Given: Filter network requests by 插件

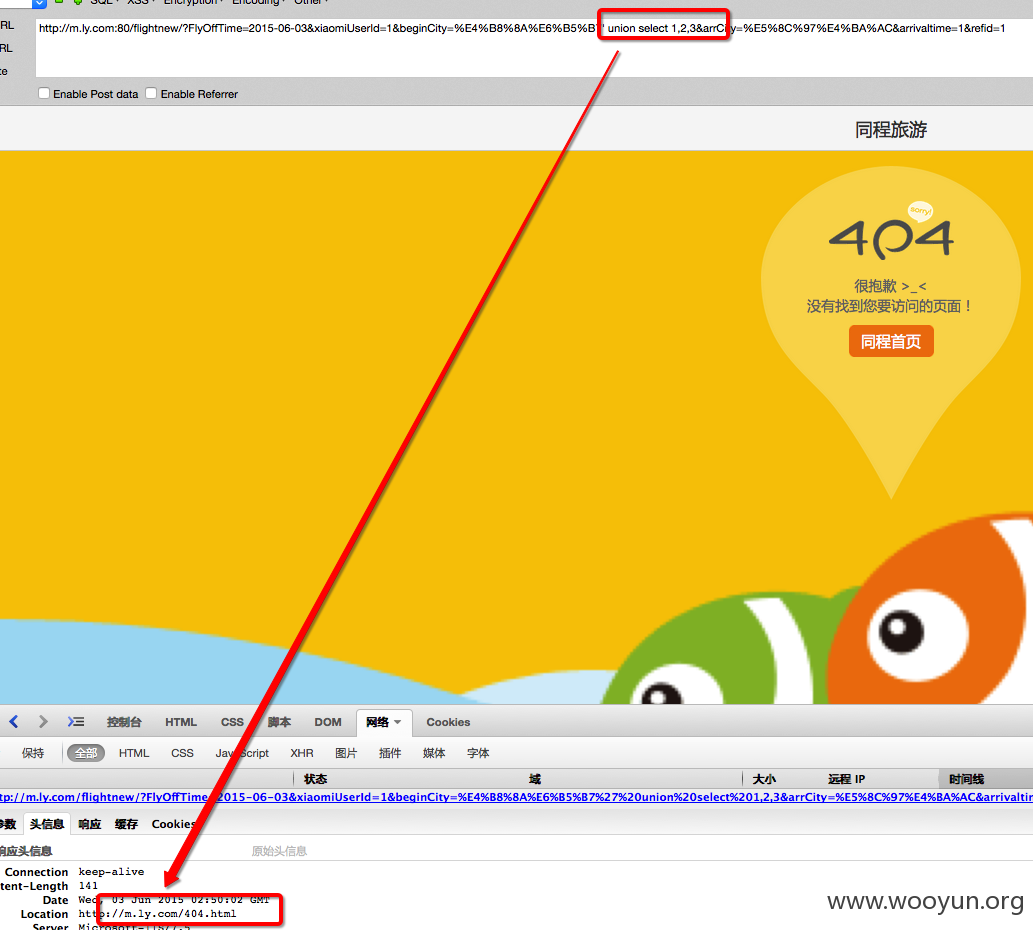Looking at the screenshot, I should [x=390, y=753].
